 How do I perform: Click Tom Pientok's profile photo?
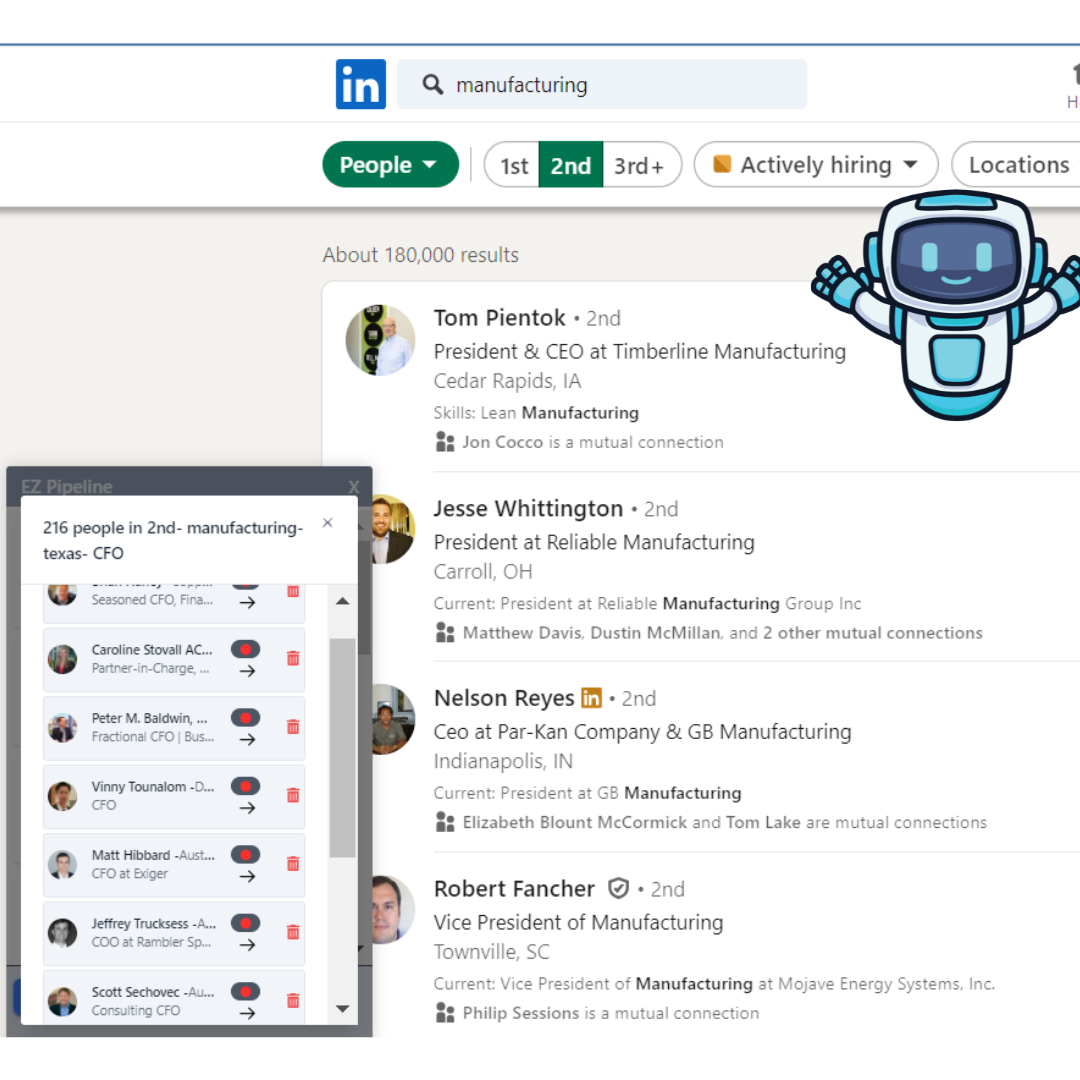380,340
